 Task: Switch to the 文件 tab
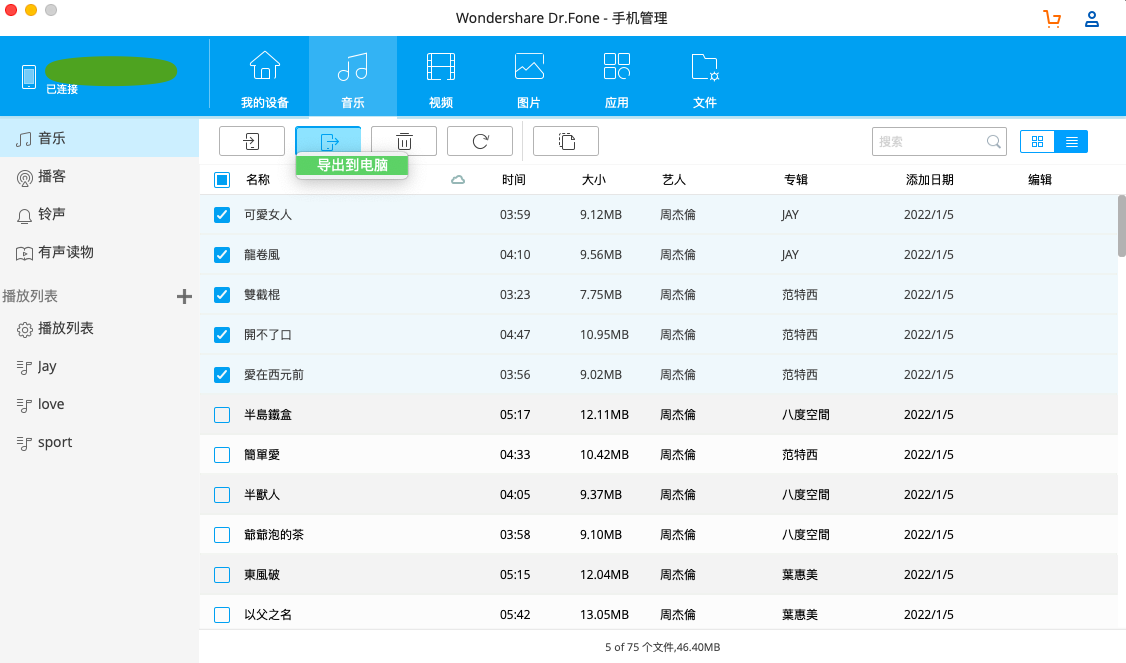[x=704, y=78]
